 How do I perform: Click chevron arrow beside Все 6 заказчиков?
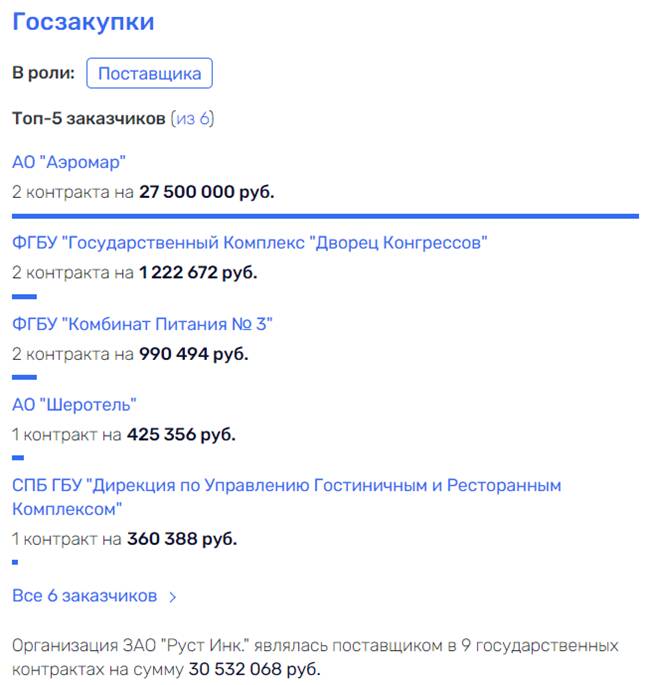(173, 597)
